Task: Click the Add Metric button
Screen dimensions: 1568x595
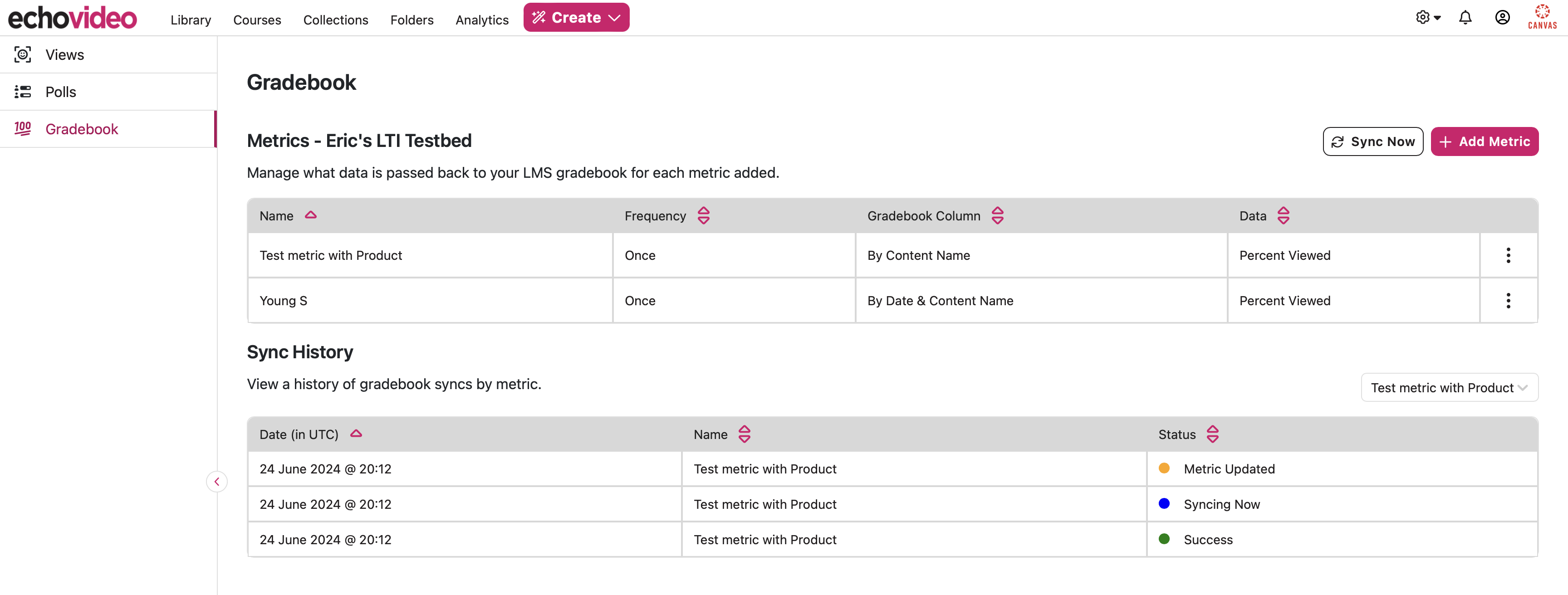Action: (1485, 141)
